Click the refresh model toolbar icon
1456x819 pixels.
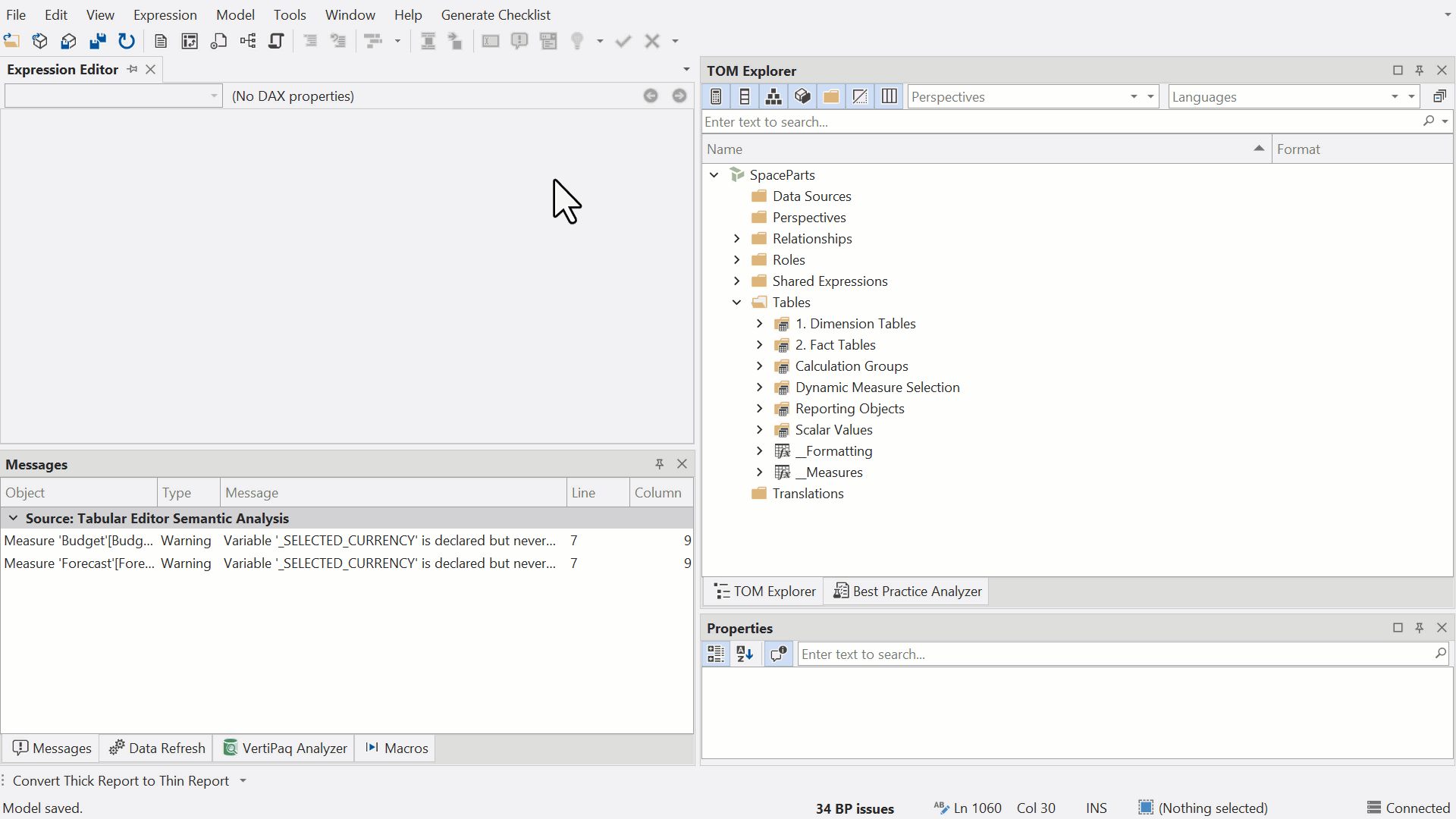point(127,41)
